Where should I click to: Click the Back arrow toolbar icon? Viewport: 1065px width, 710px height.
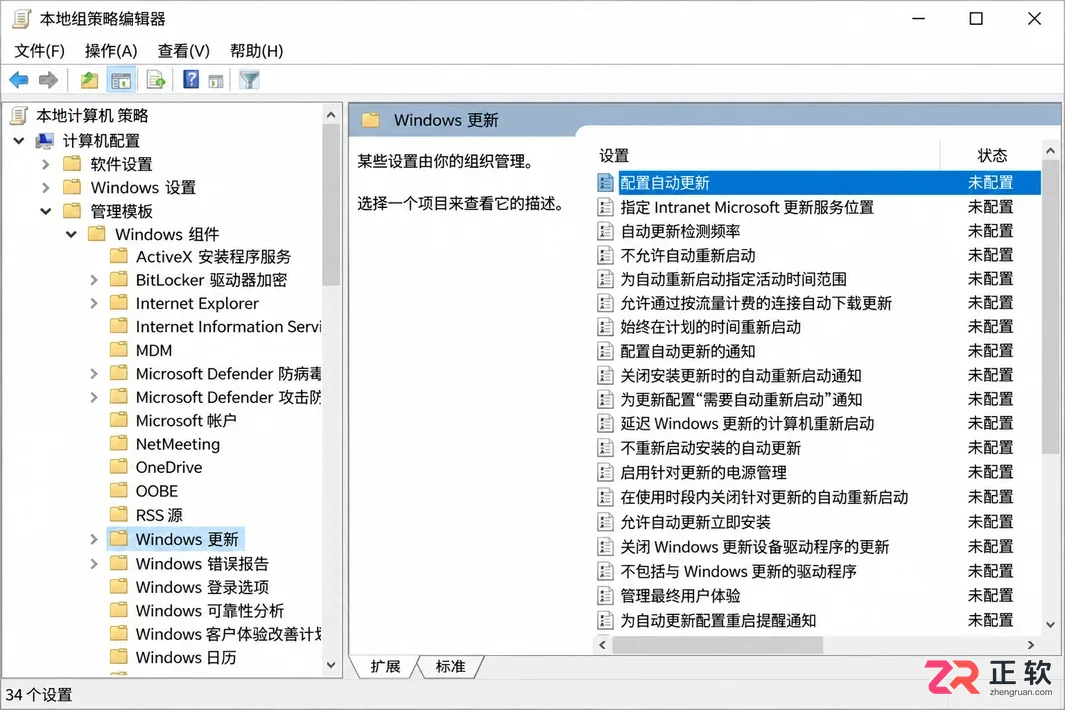pyautogui.click(x=19, y=80)
